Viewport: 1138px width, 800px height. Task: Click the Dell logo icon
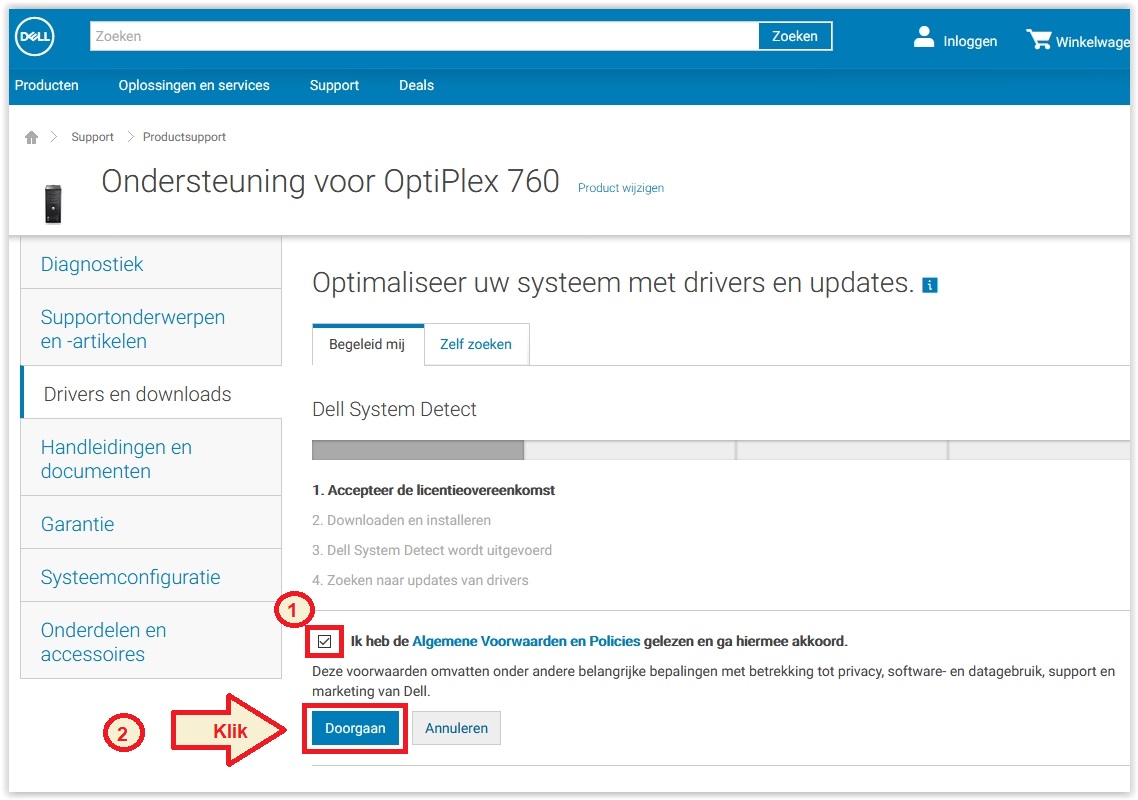[x=35, y=36]
